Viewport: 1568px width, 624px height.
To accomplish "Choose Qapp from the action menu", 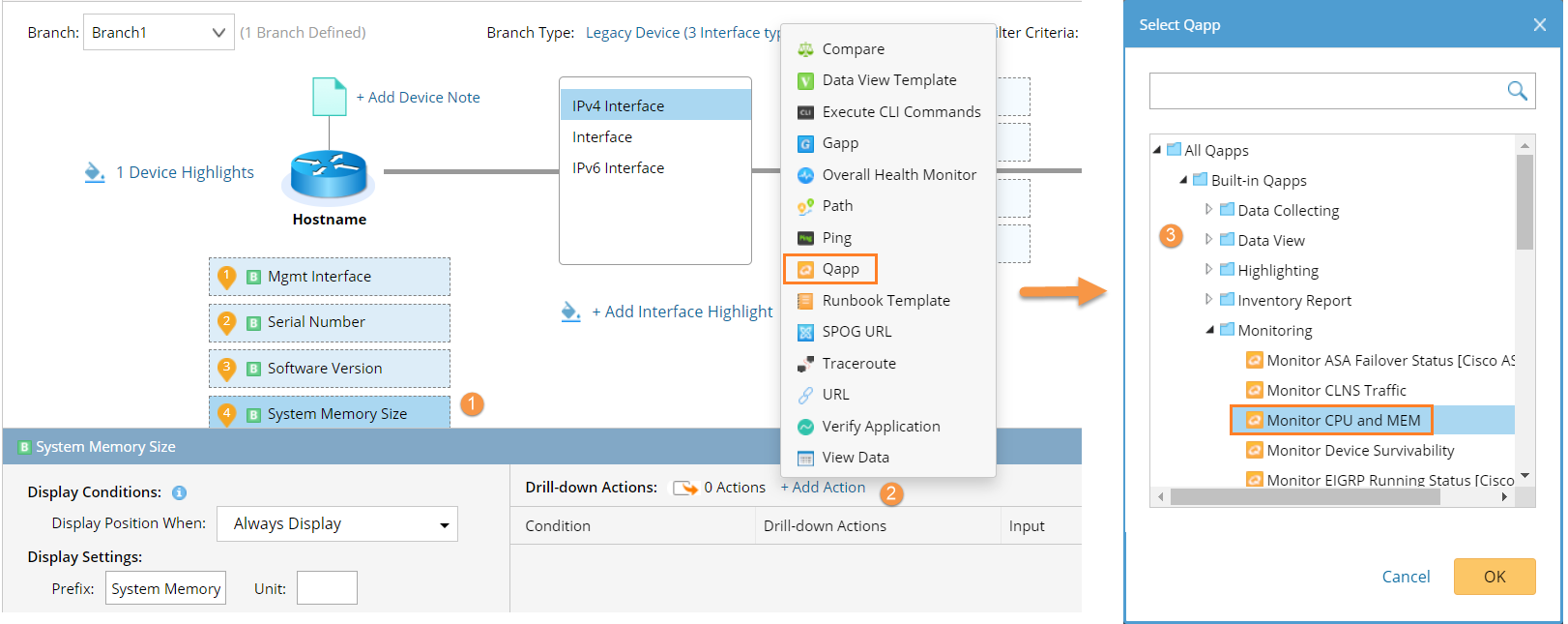I will (x=840, y=269).
